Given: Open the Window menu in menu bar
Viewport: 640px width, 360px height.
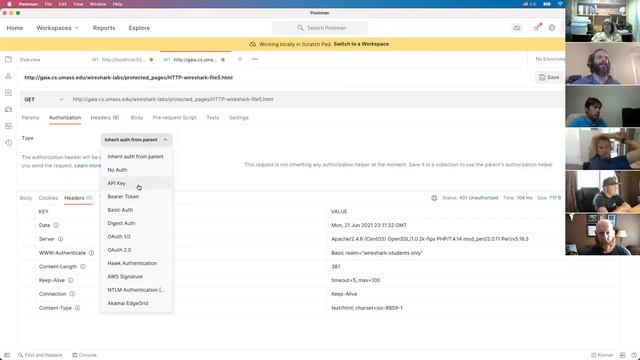Looking at the screenshot, I should tap(98, 4).
